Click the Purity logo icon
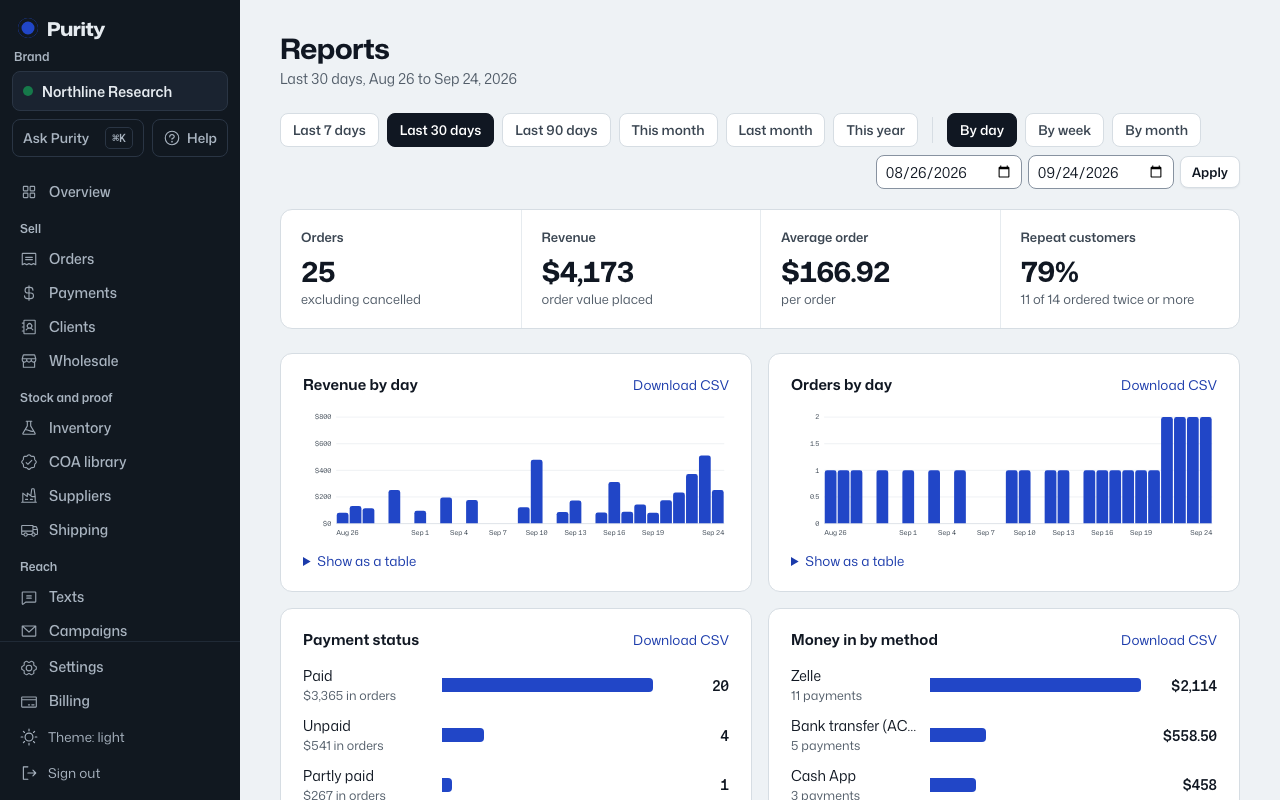 pyautogui.click(x=28, y=29)
